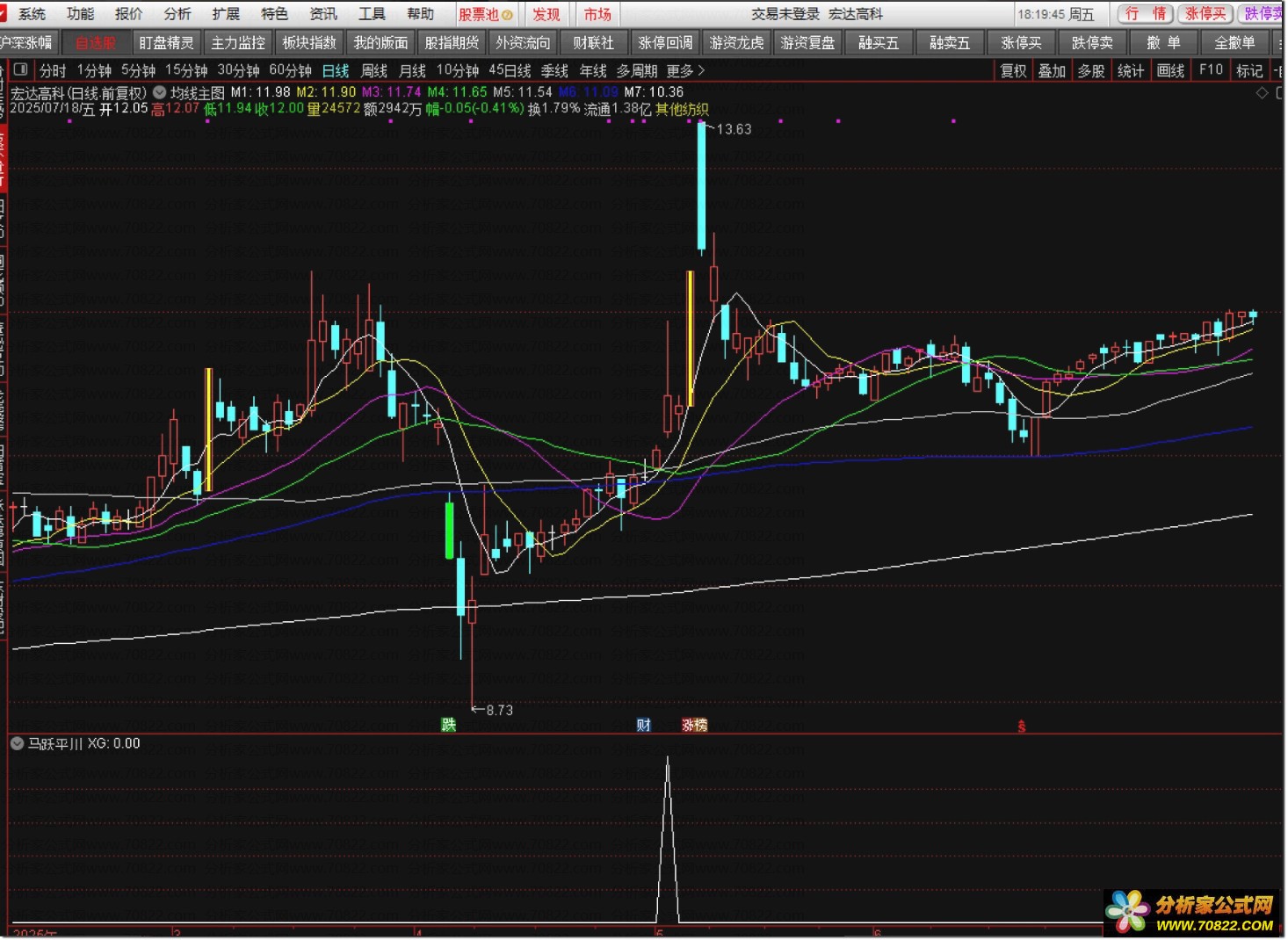Switch to 15分钟 period tab
1288x940 pixels.
tap(186, 70)
